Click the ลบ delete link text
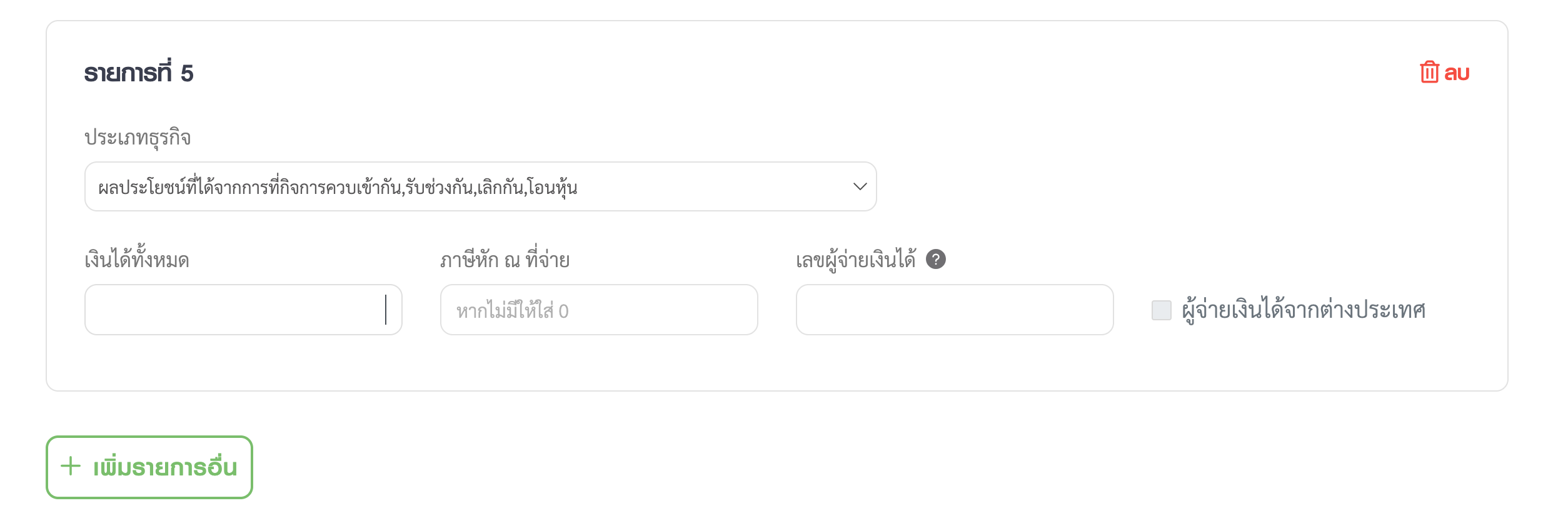 point(1457,73)
